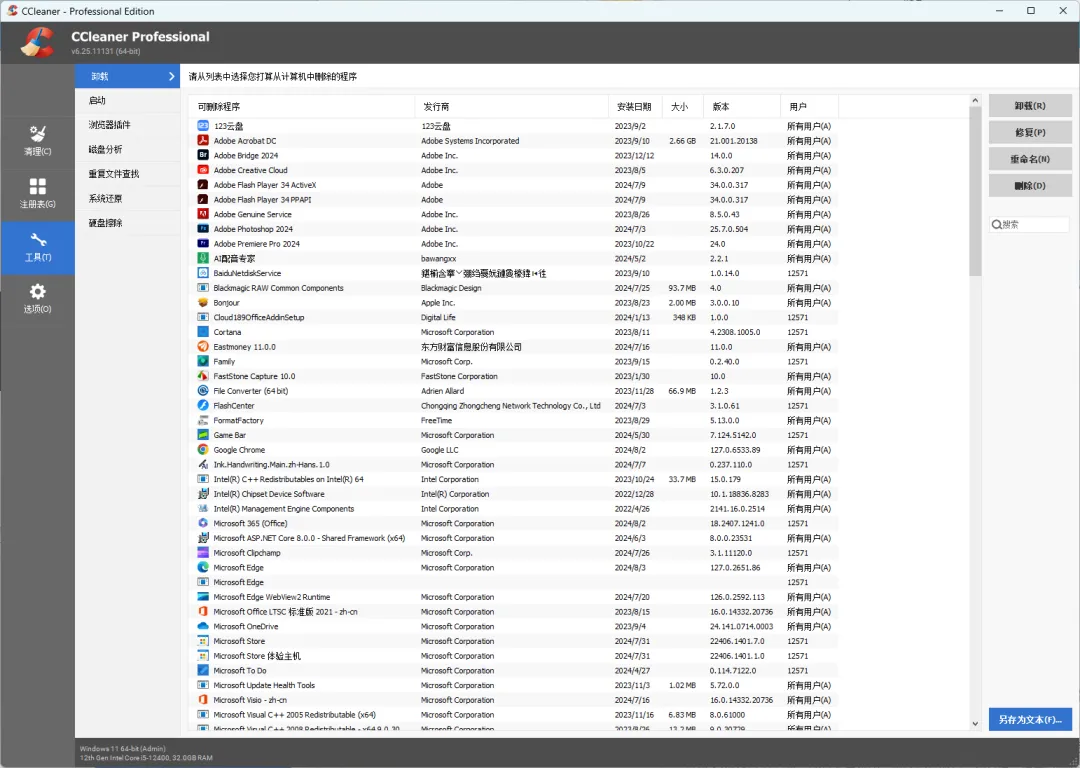Click the 另存为文本(F) save button
Screen dimensions: 1080x768
[1030, 719]
